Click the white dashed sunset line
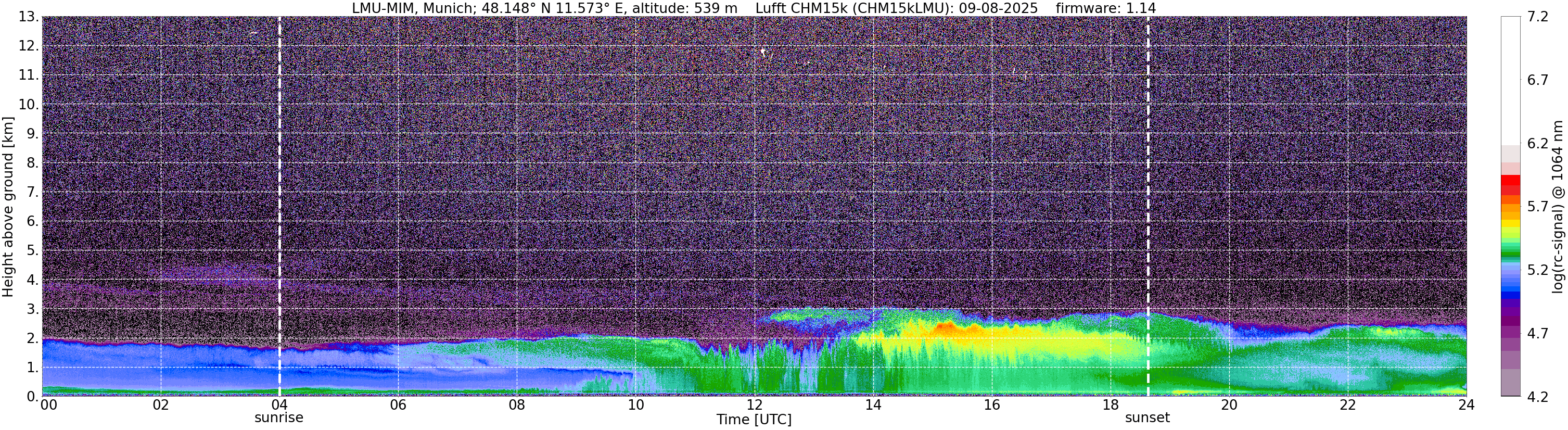 1148,206
